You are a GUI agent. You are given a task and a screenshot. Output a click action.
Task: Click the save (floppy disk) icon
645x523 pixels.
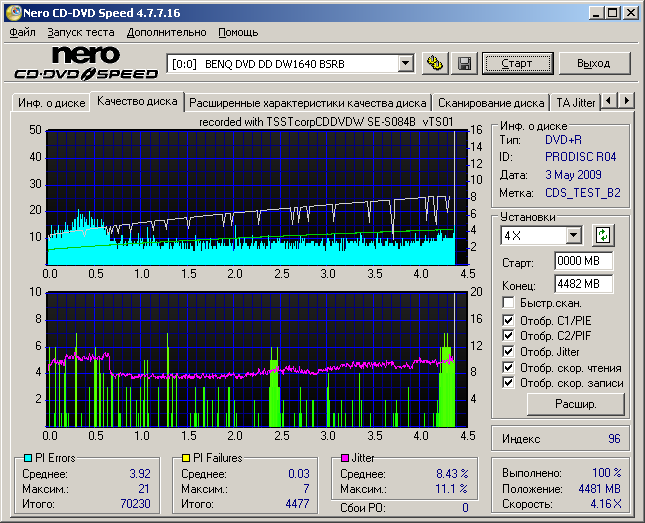pos(464,64)
